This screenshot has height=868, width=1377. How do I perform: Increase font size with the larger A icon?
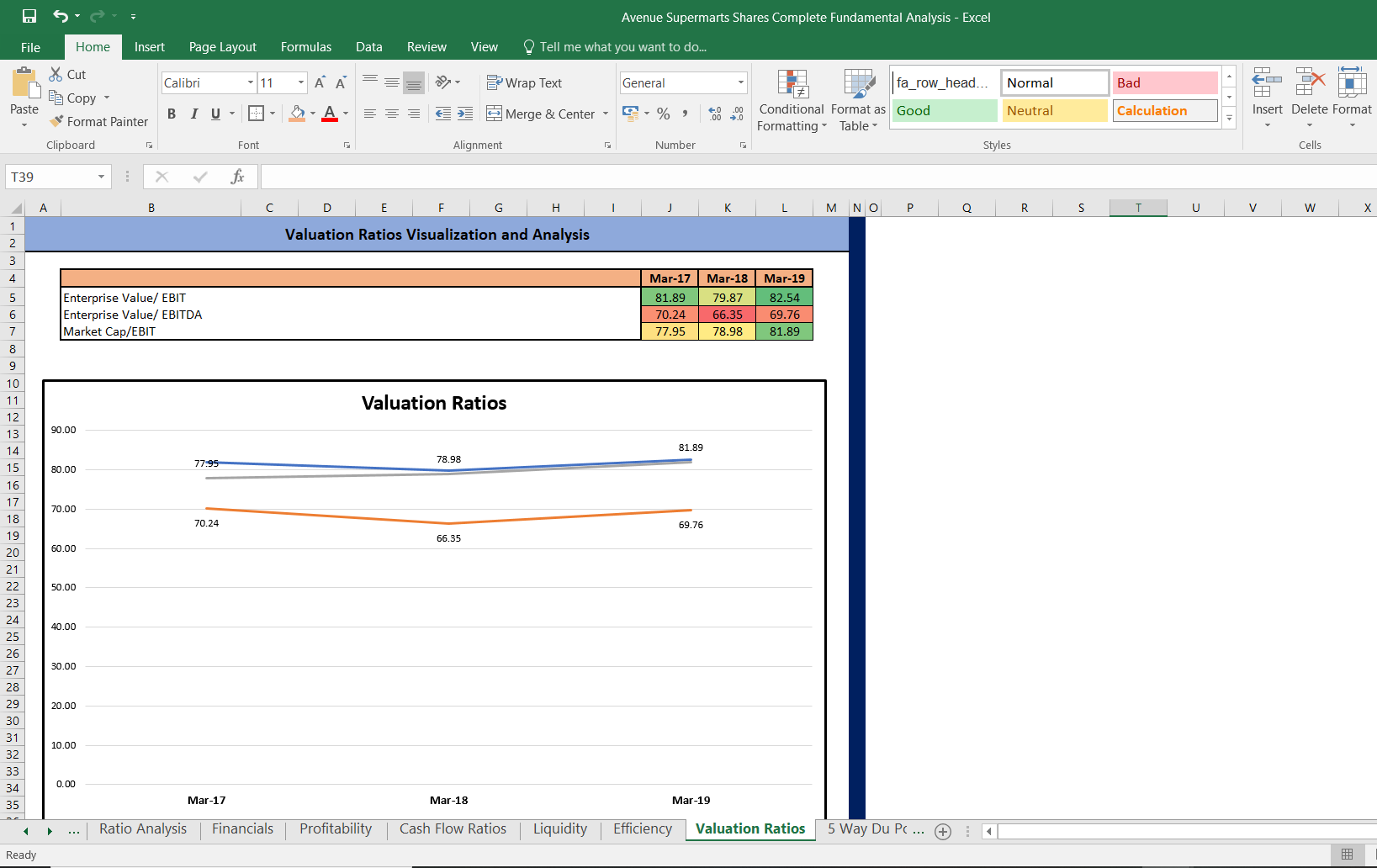click(x=320, y=82)
